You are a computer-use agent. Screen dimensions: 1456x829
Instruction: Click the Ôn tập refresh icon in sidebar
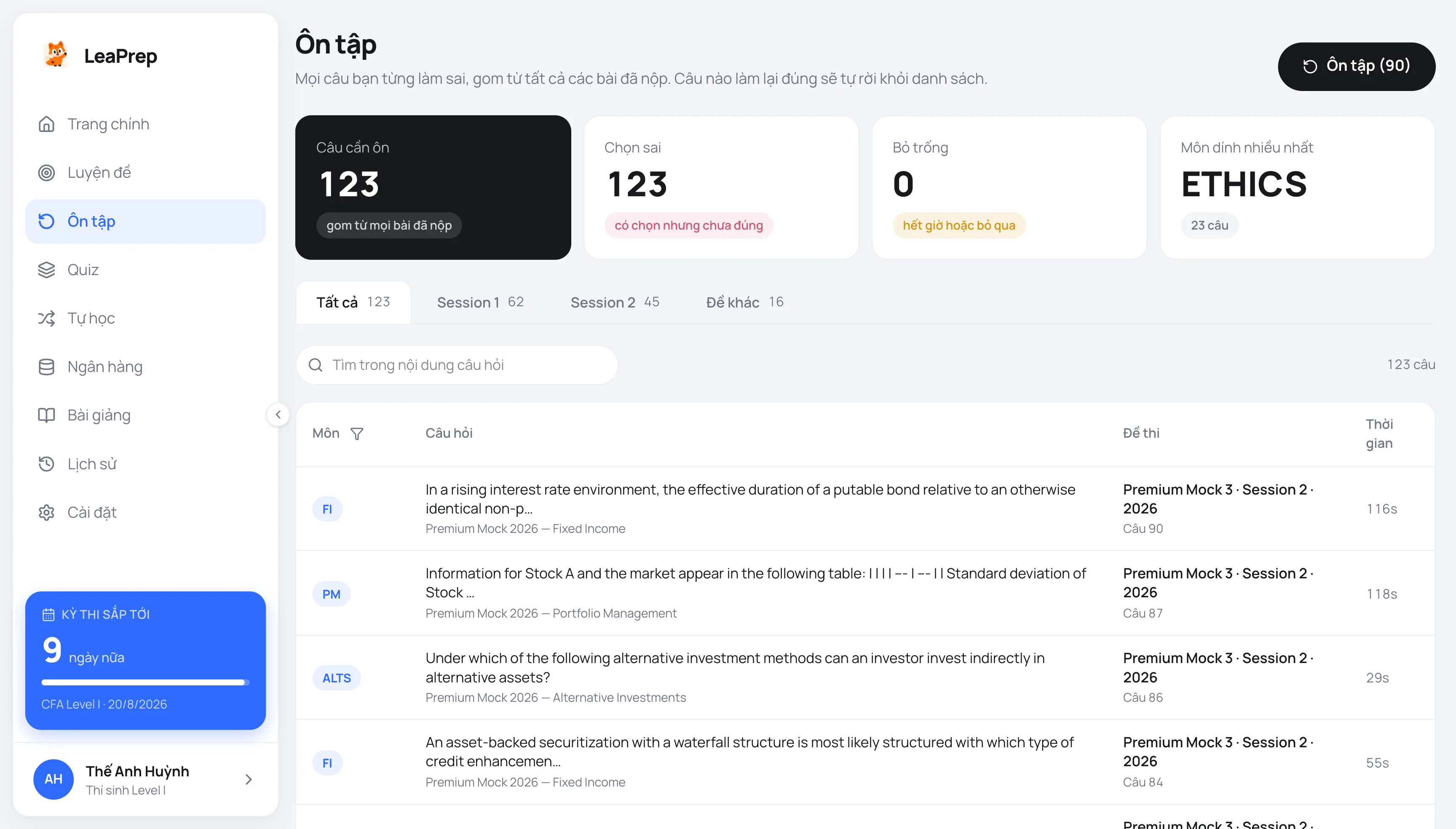click(x=46, y=221)
